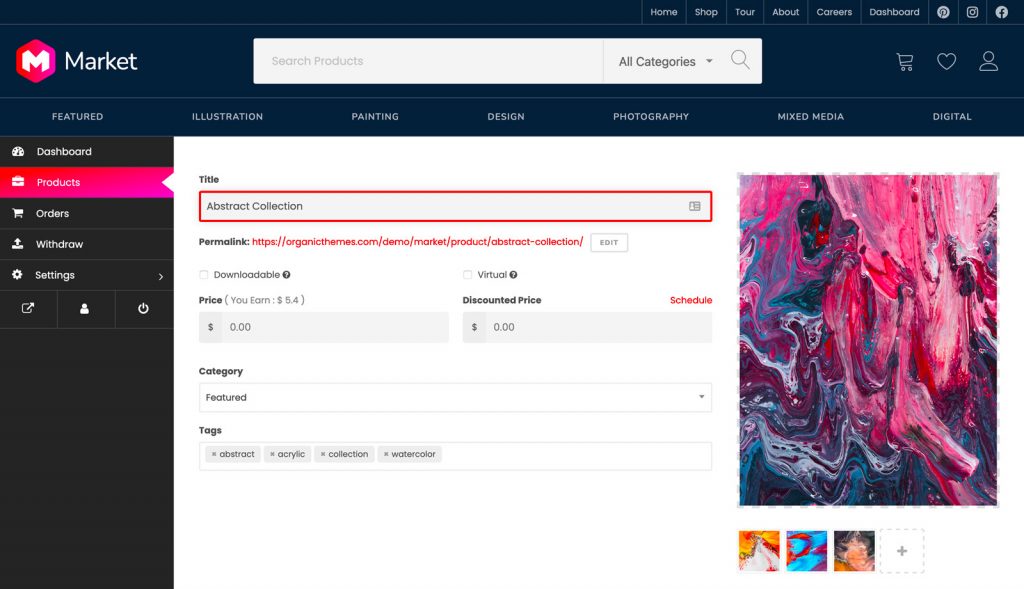1024x589 pixels.
Task: Click the wishlist heart icon
Action: pyautogui.click(x=946, y=62)
